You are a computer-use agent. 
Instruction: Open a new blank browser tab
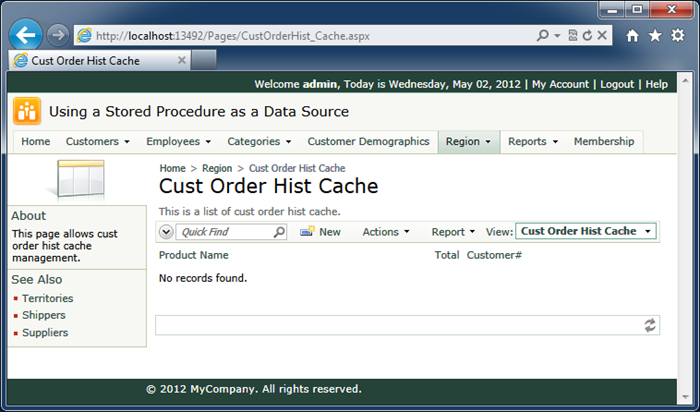(204, 60)
